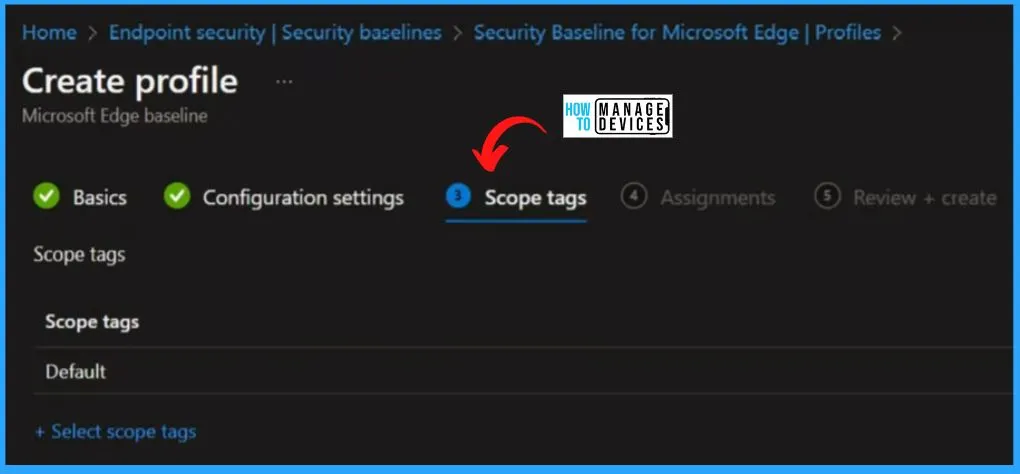Screen dimensions: 1020x474
Task: Go to Home breadcrumb link
Action: pos(49,33)
